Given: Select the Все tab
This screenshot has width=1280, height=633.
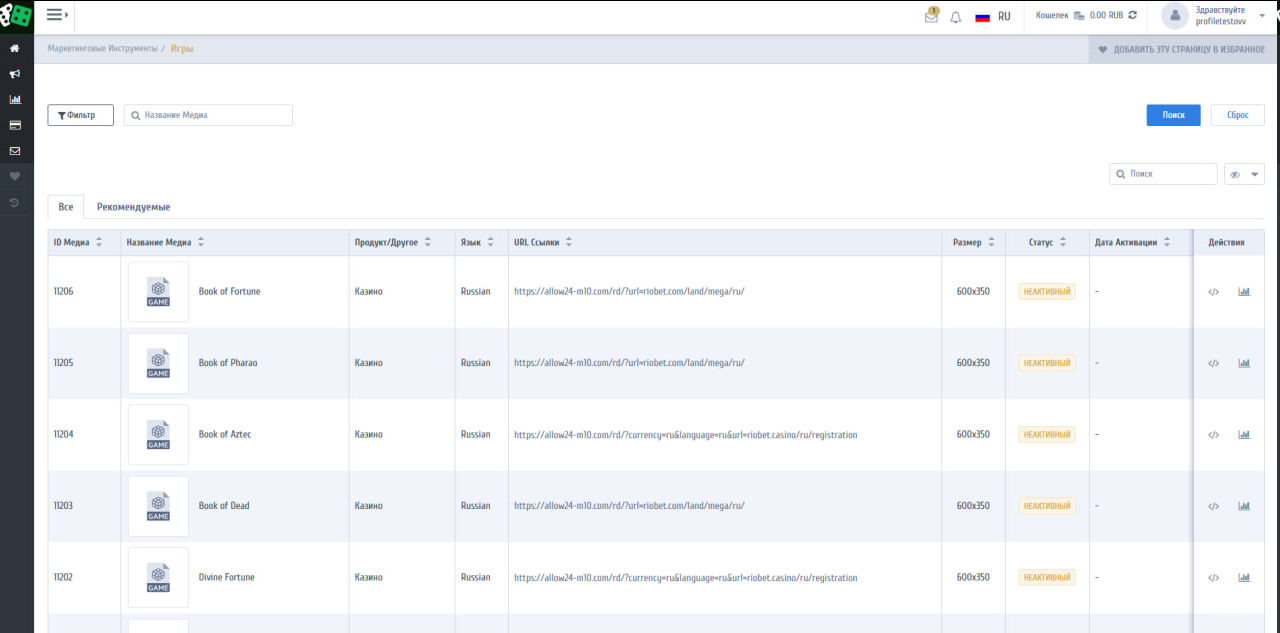Looking at the screenshot, I should (66, 207).
